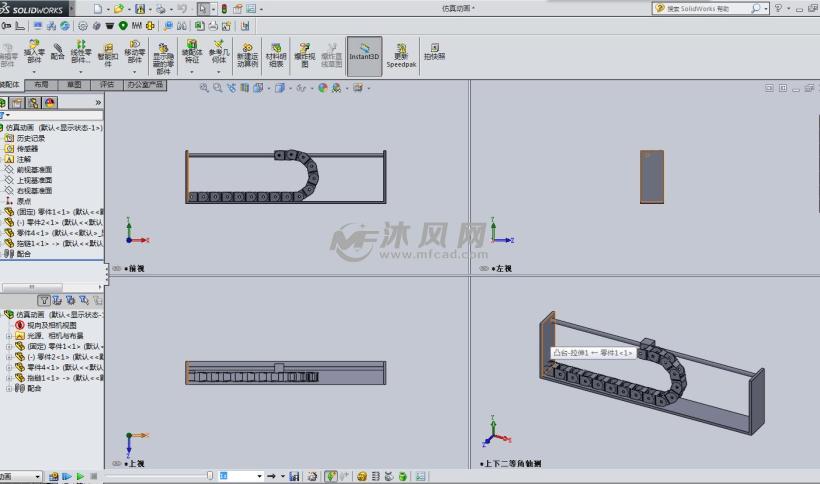Open the playback speed combo box
820x484 pixels.
pyautogui.click(x=240, y=476)
